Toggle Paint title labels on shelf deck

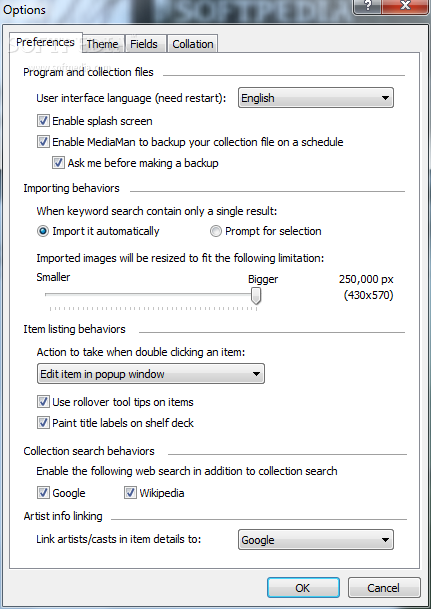pyautogui.click(x=43, y=423)
